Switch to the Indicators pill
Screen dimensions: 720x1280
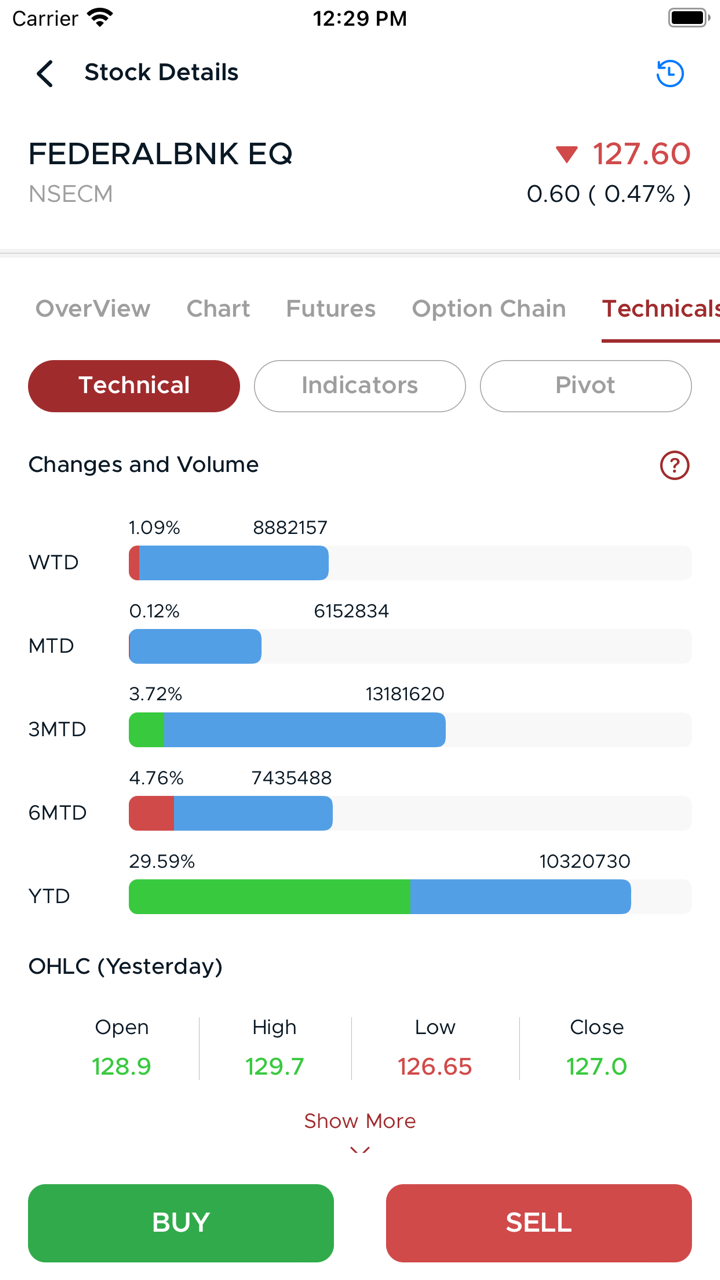click(360, 386)
